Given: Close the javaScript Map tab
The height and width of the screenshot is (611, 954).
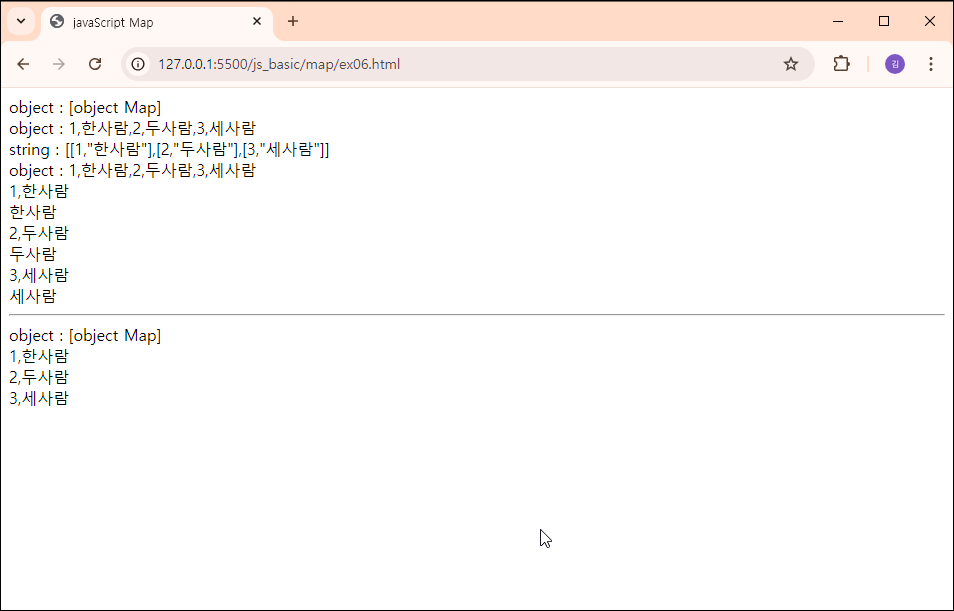Looking at the screenshot, I should 257,21.
